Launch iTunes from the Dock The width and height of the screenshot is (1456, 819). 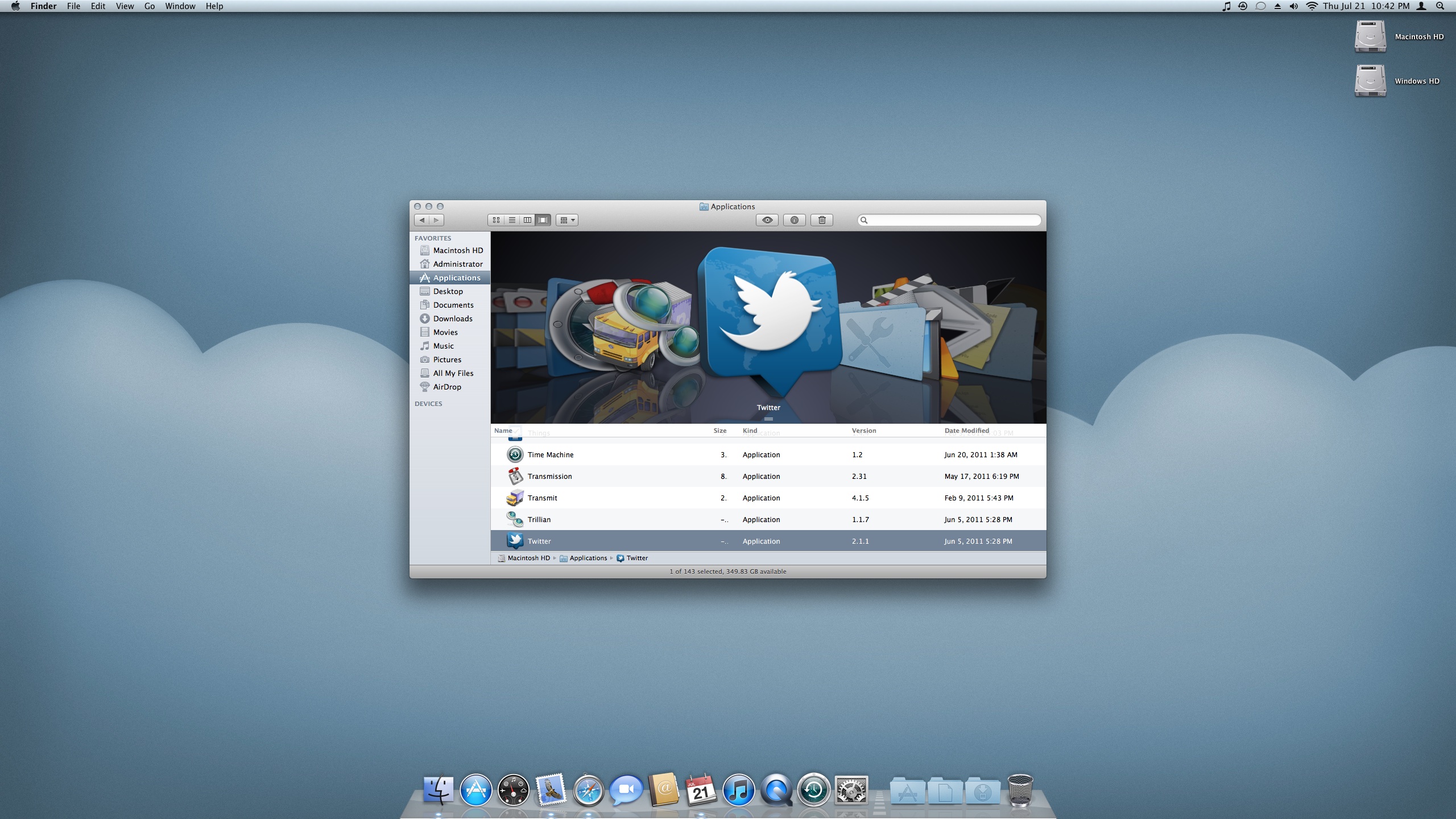coord(738,790)
